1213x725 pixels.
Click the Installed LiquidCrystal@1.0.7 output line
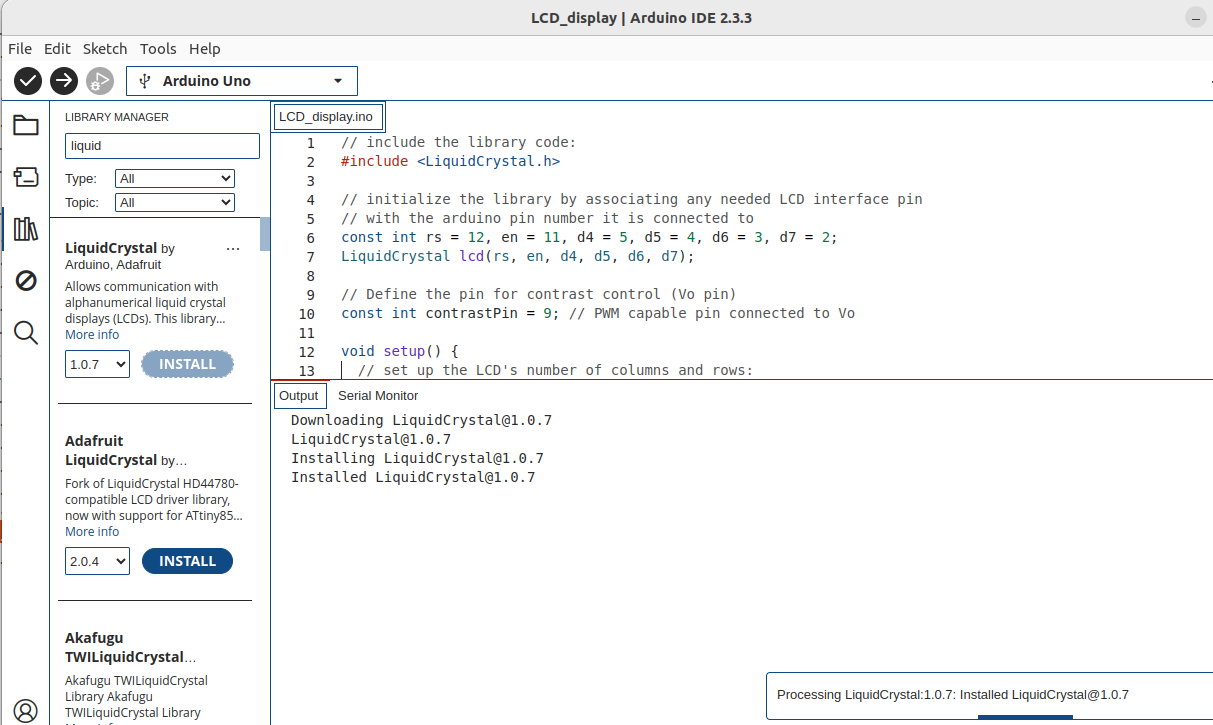413,477
